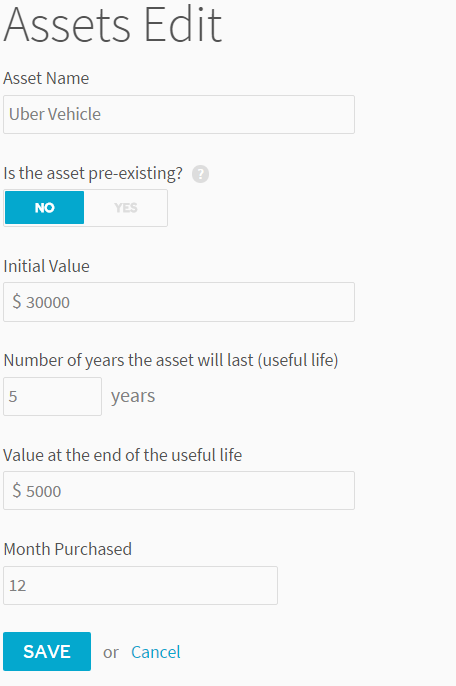Cancel editing the asset
456x686 pixels.
155,652
